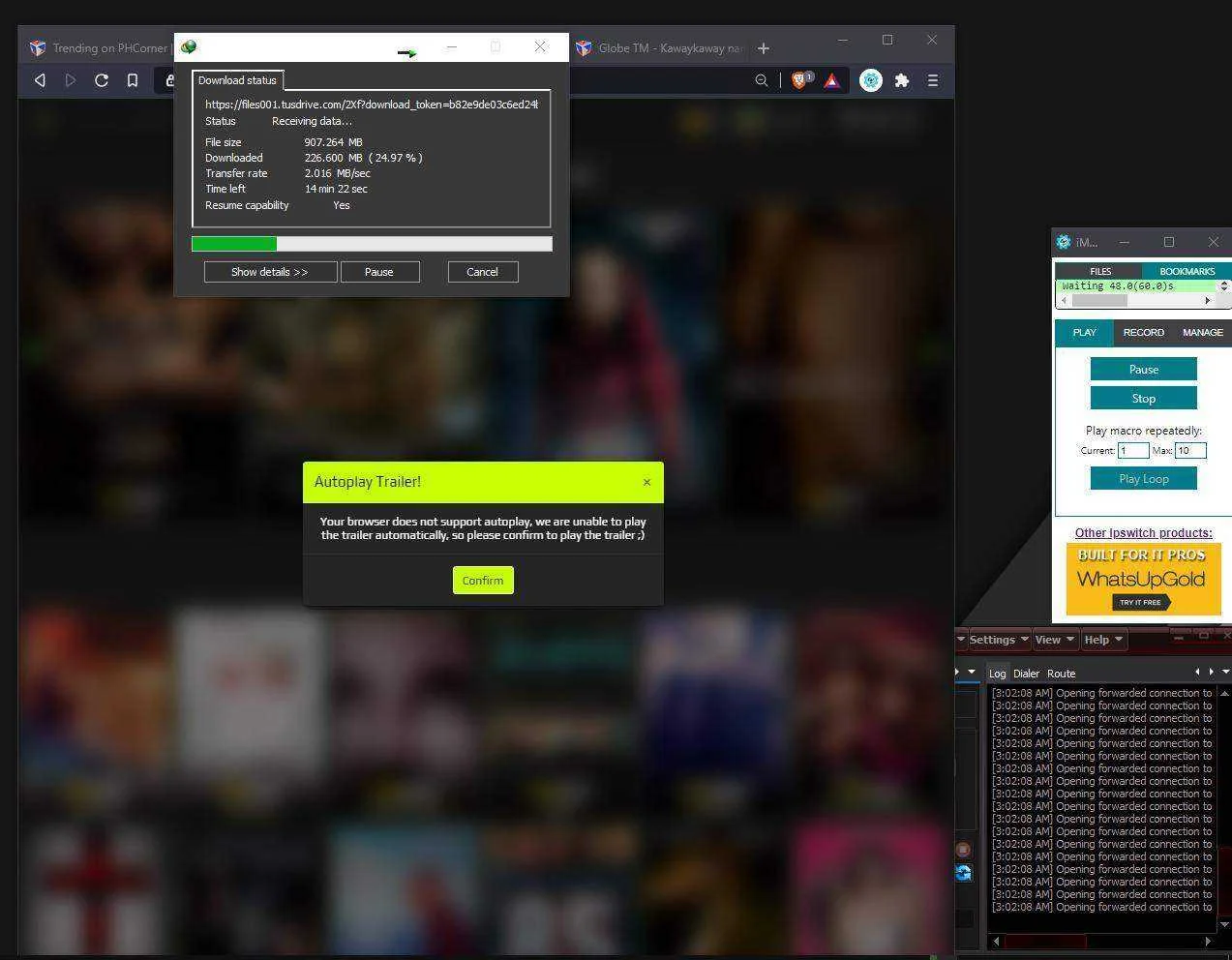Click Show details in the download dialog
Viewport: 1232px width, 960px height.
pyautogui.click(x=270, y=272)
